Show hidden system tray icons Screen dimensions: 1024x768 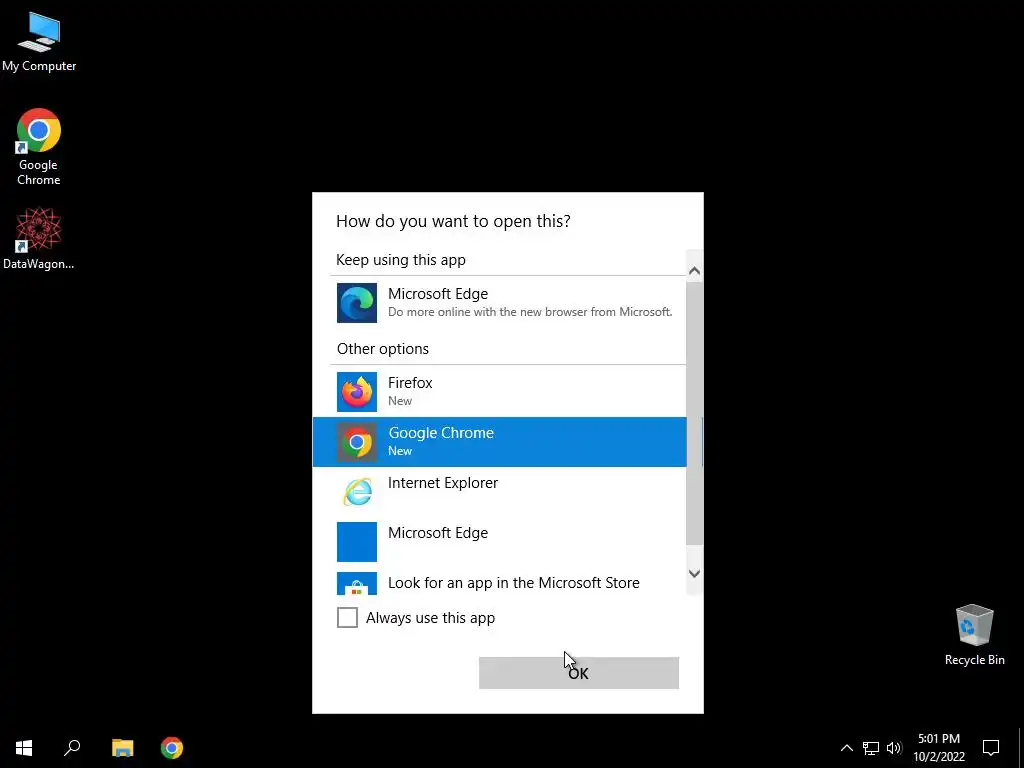[846, 748]
